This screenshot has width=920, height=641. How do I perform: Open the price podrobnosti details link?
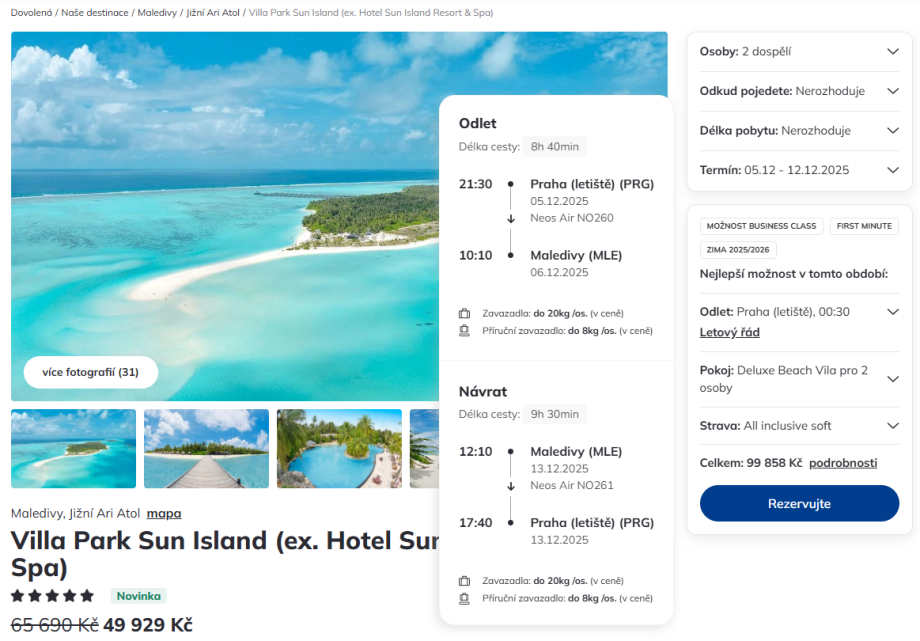coord(843,463)
